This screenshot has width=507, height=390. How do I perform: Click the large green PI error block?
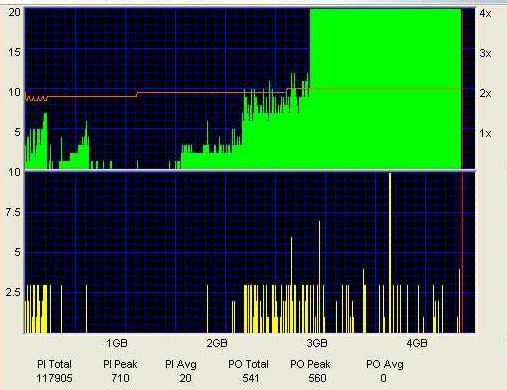385,89
